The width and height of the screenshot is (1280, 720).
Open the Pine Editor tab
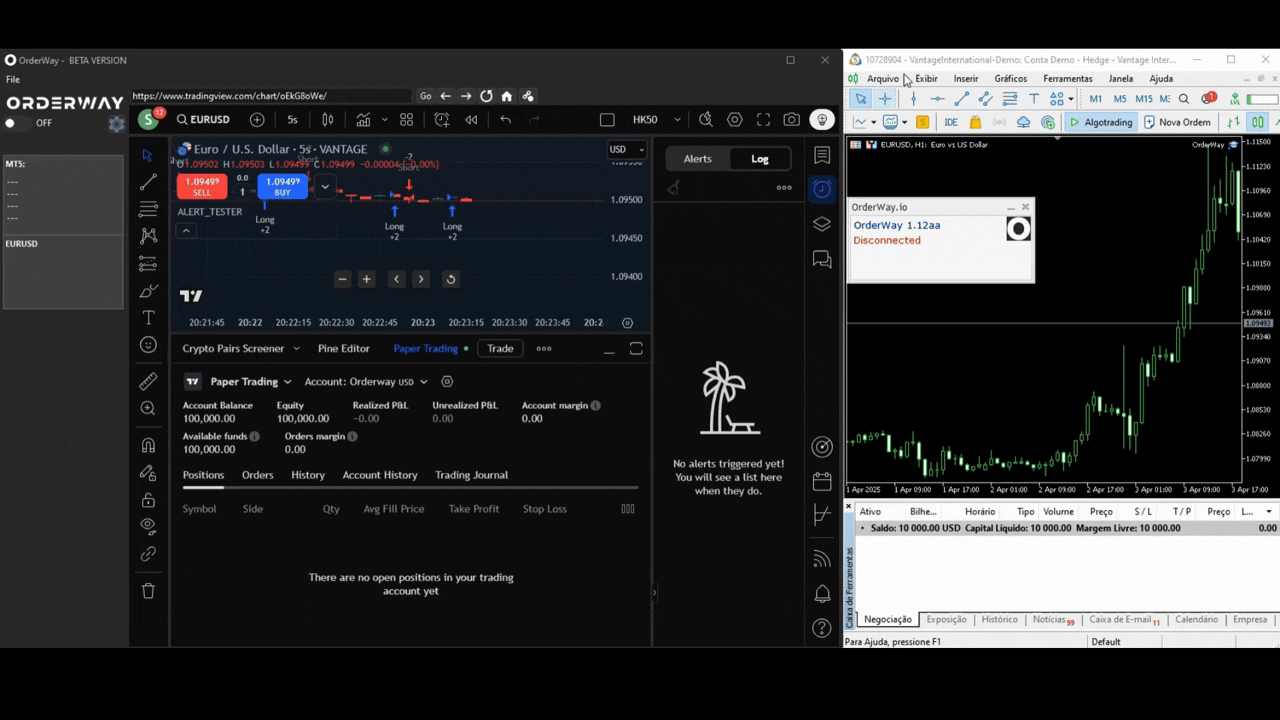(344, 349)
